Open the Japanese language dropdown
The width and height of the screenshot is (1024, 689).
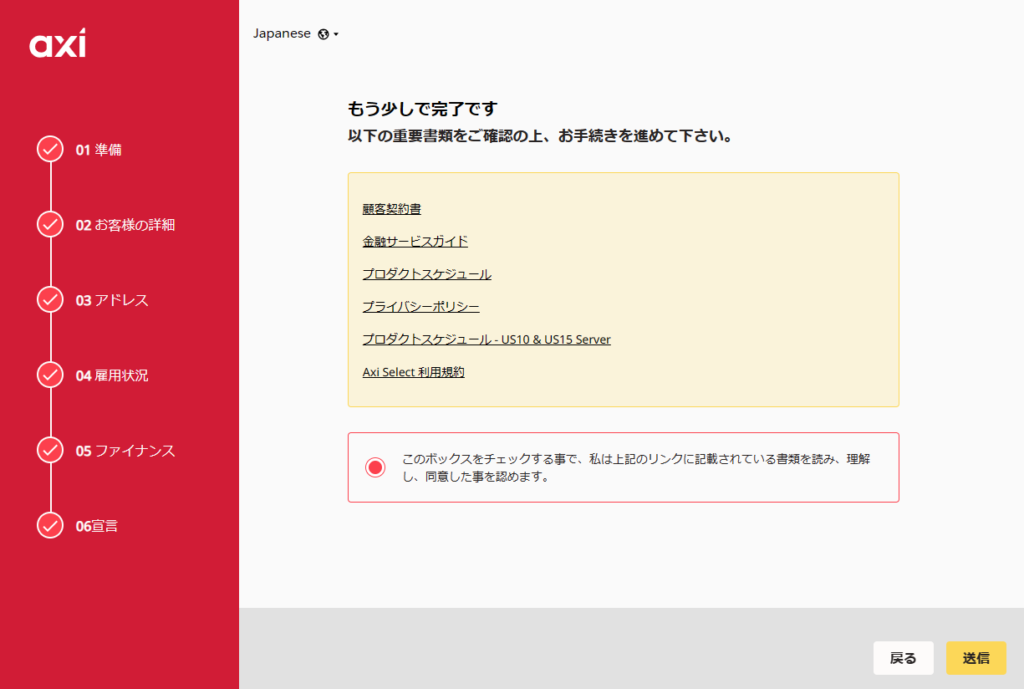tap(282, 33)
